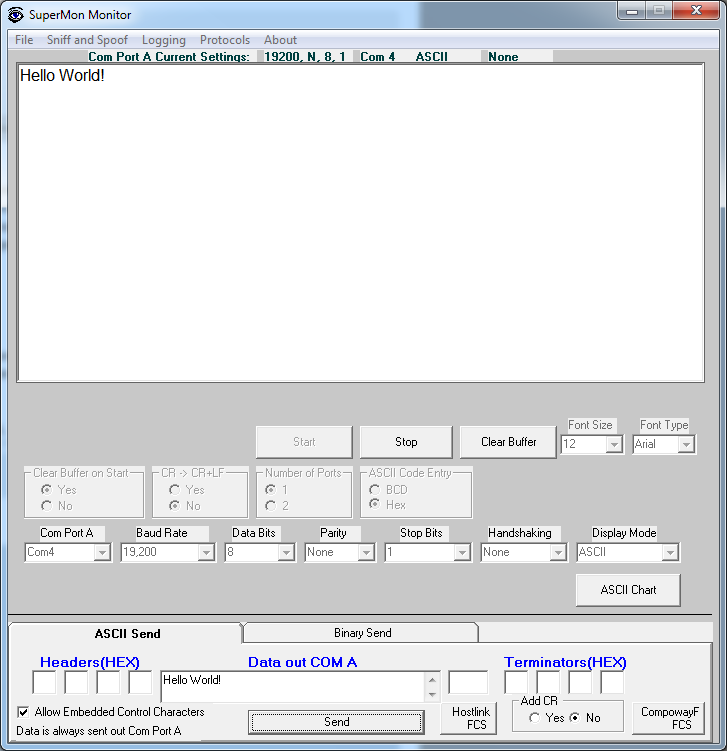Minimize the SuperMon Monitor window
The width and height of the screenshot is (727, 751).
(x=632, y=11)
